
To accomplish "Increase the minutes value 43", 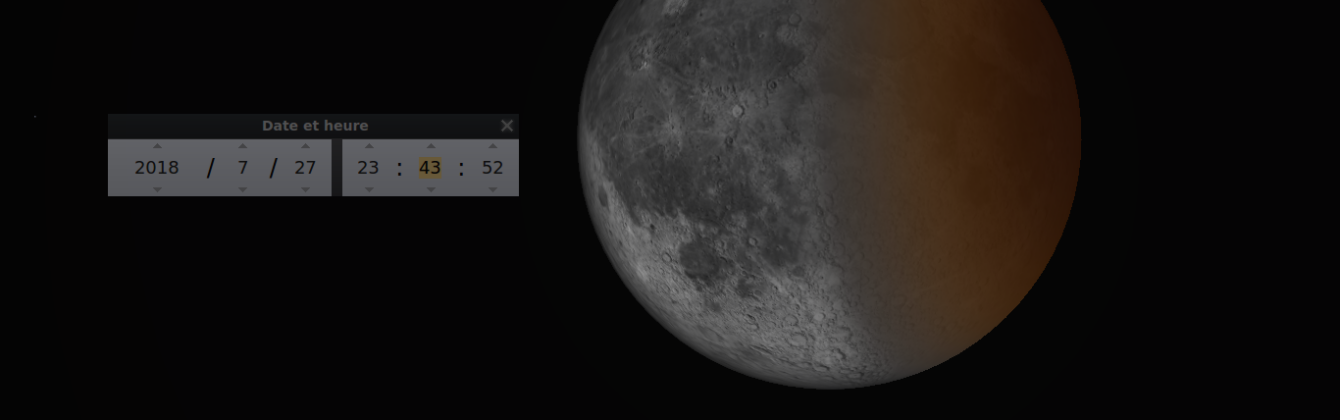I will pyautogui.click(x=430, y=146).
